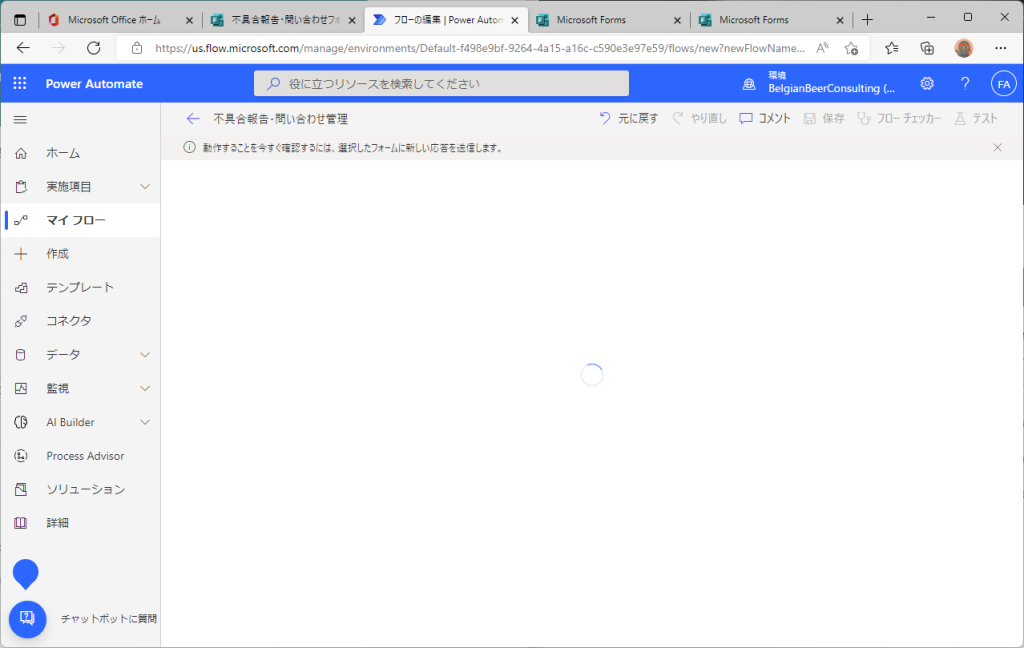
Task: Click the データ cylinder icon
Action: (x=21, y=355)
